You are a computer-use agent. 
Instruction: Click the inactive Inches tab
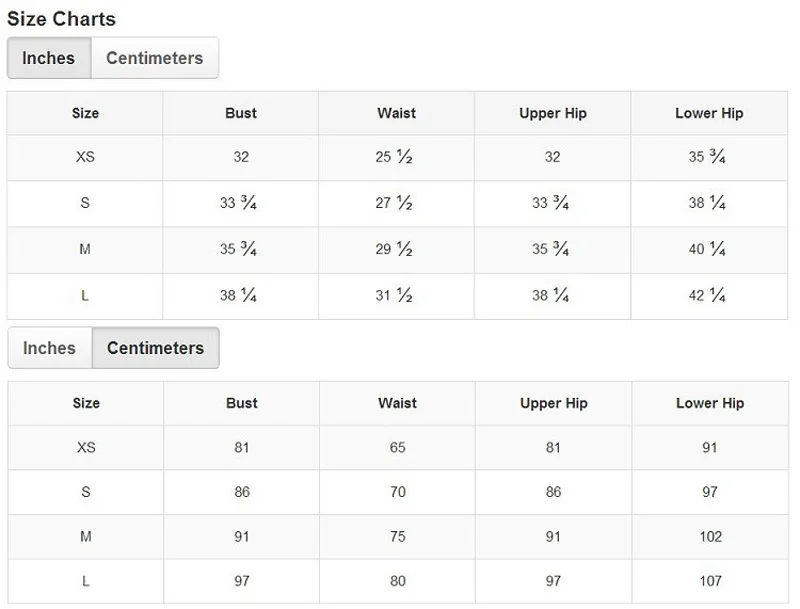49,348
